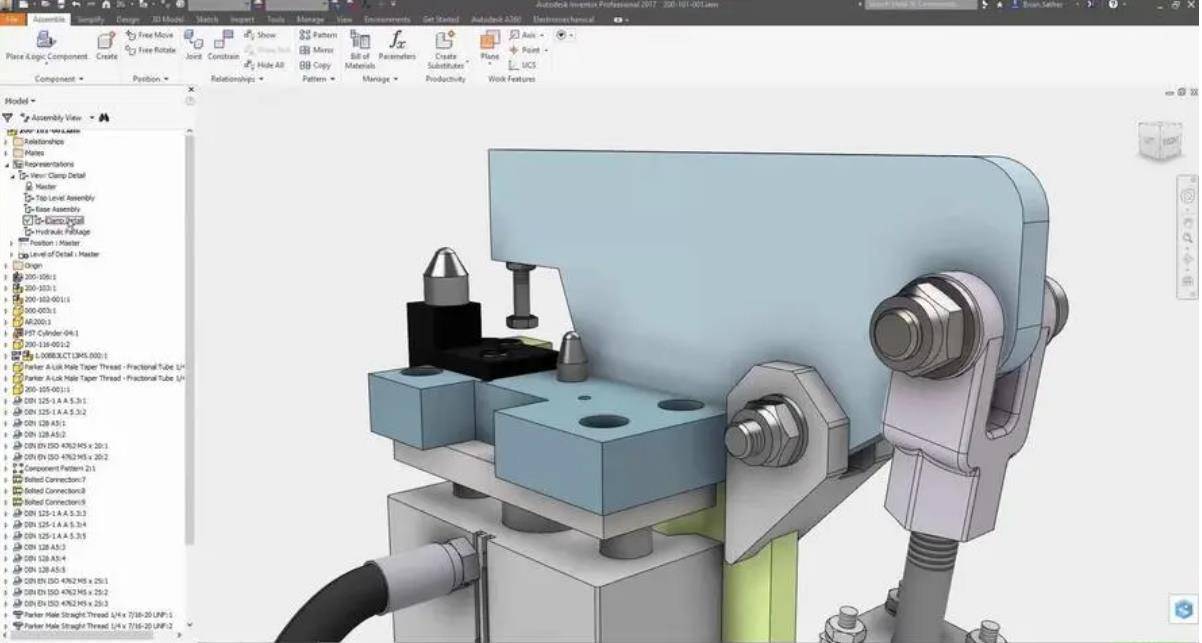Expand the Origin folder

[8, 264]
